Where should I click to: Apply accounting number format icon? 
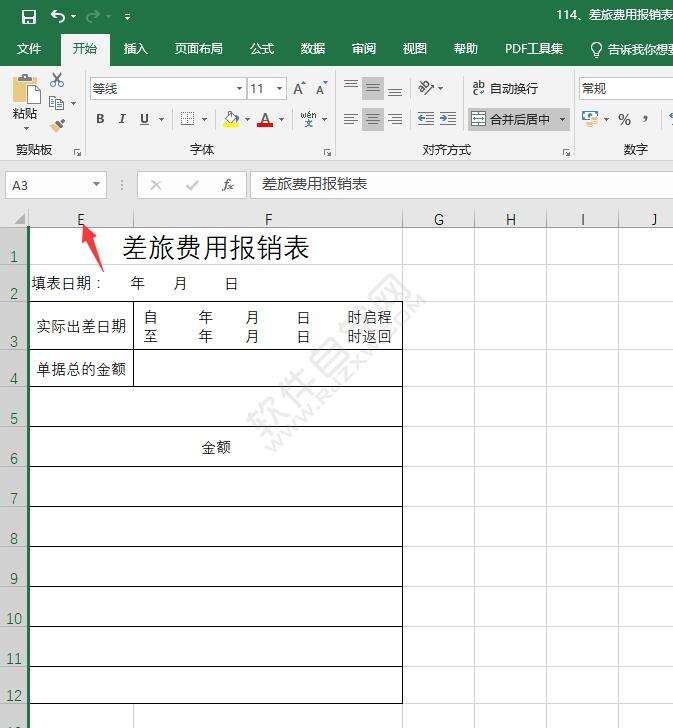(x=590, y=119)
